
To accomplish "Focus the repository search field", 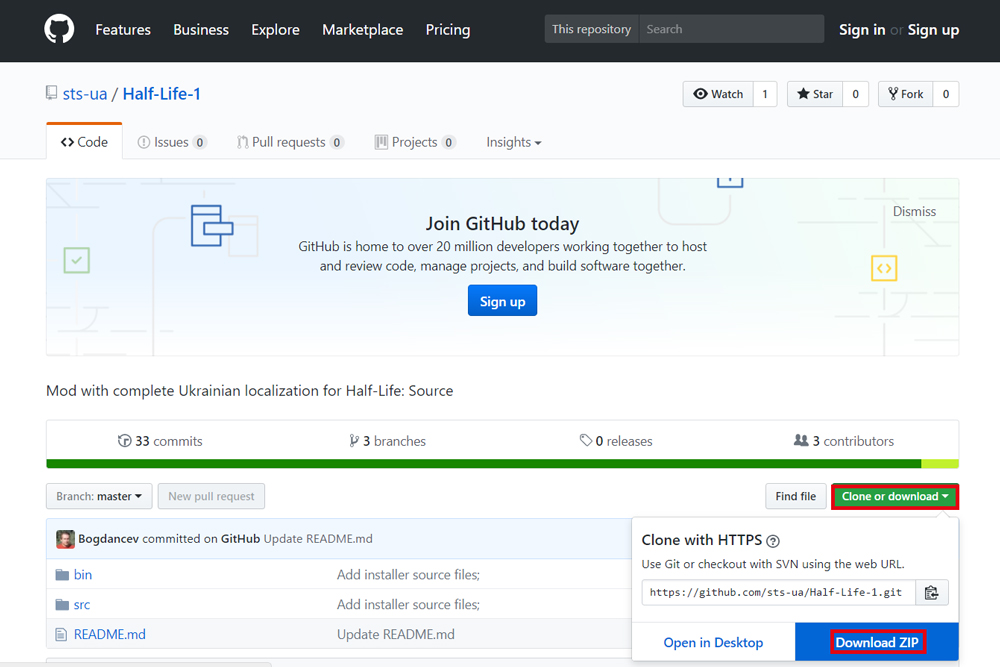I will tap(732, 29).
